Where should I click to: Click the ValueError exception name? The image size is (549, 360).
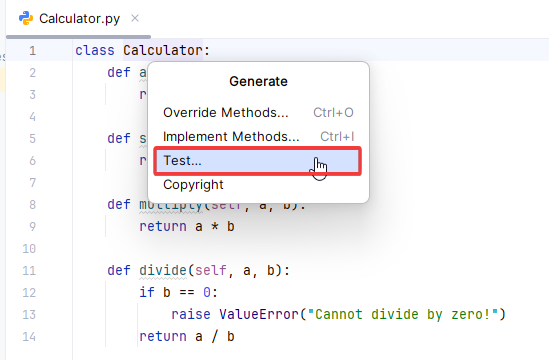pyautogui.click(x=259, y=314)
